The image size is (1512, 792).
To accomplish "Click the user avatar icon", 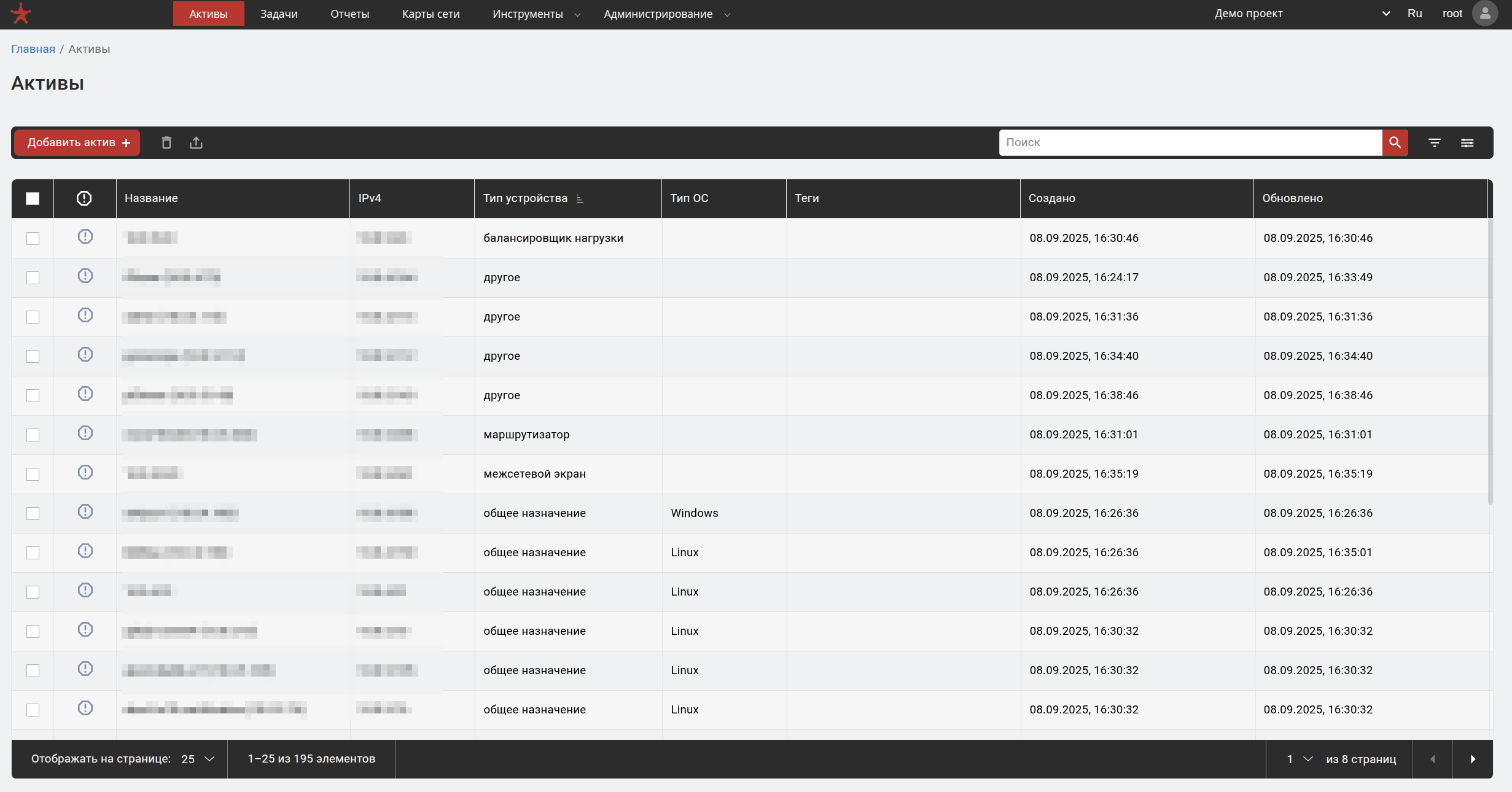I will point(1485,14).
